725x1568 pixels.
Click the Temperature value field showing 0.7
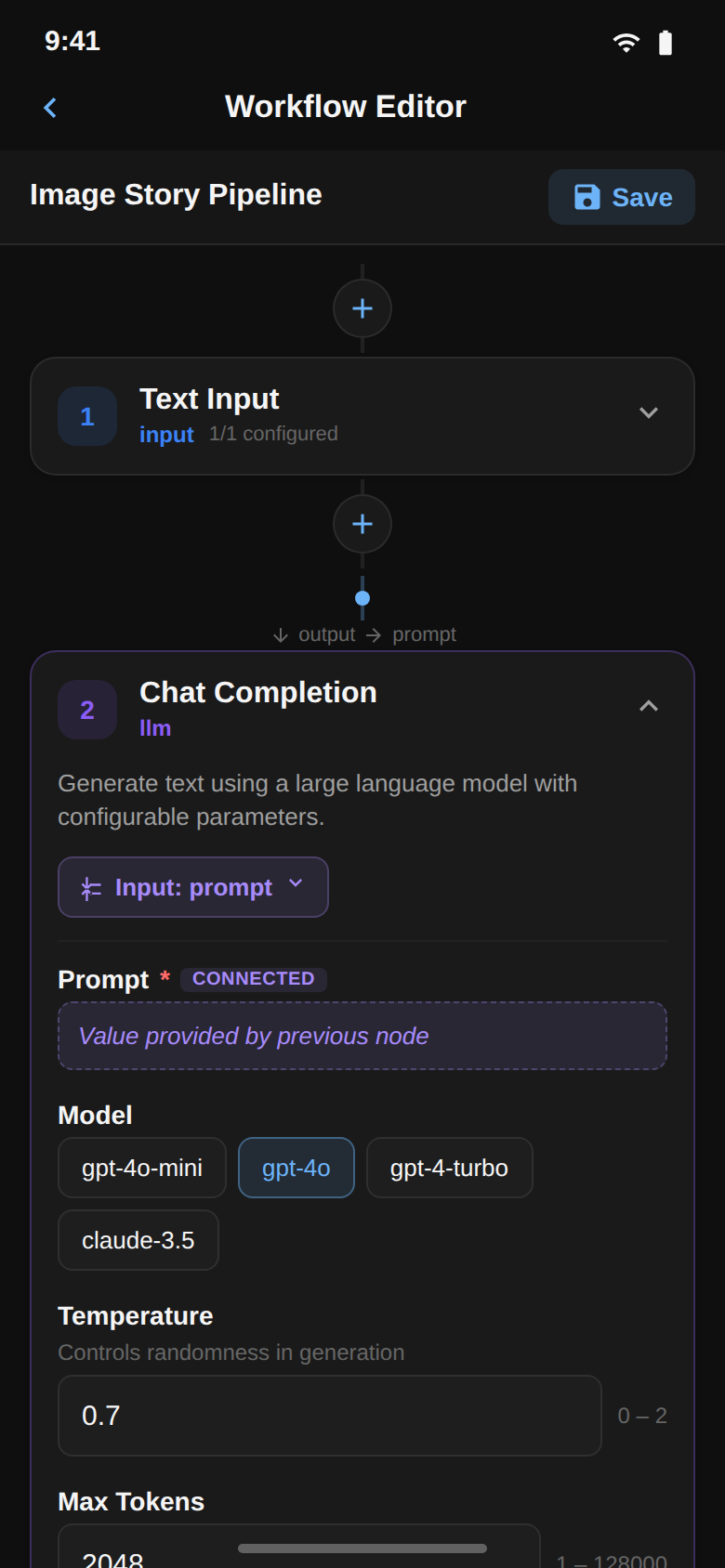tap(329, 1415)
